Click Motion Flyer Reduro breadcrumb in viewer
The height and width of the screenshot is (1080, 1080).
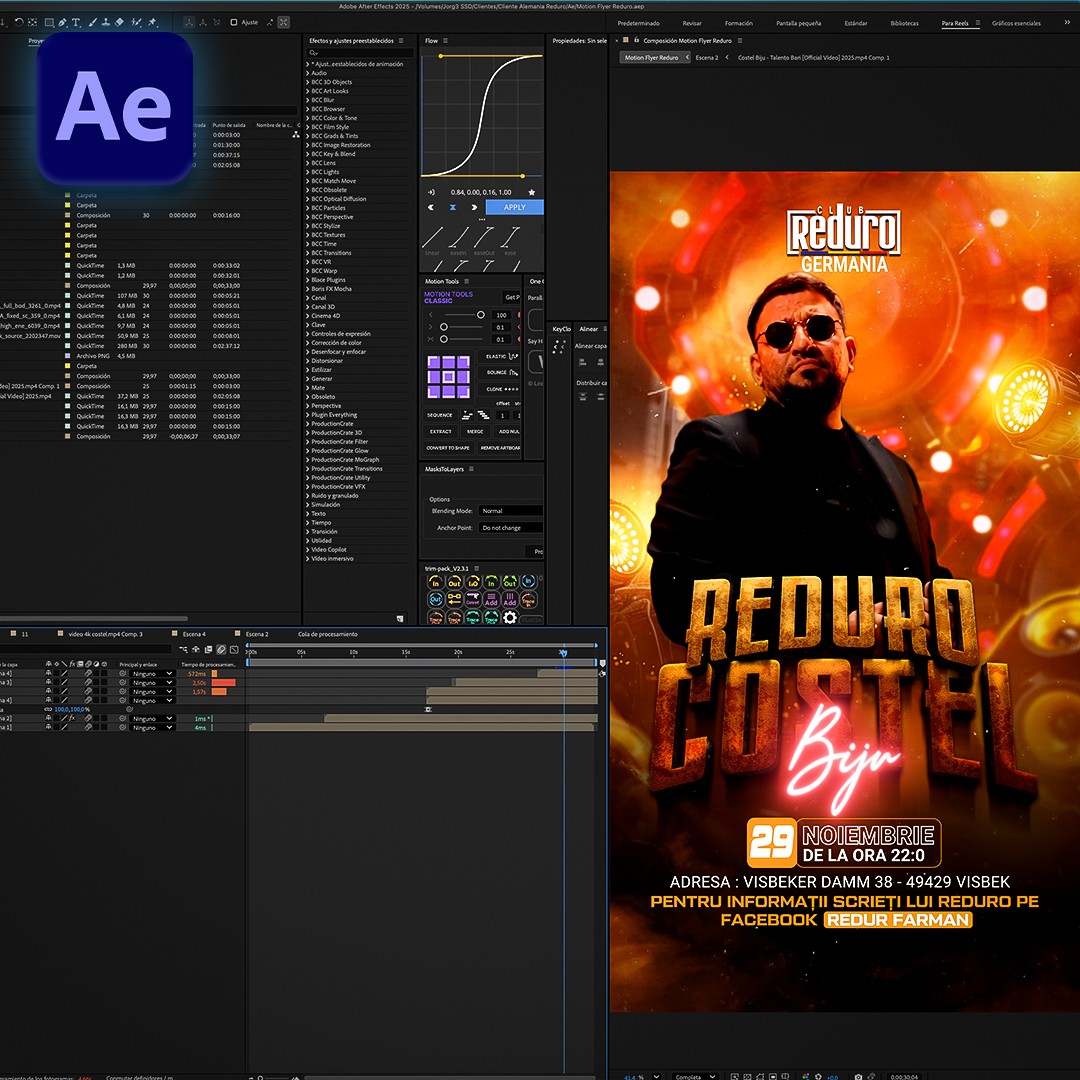click(x=652, y=58)
